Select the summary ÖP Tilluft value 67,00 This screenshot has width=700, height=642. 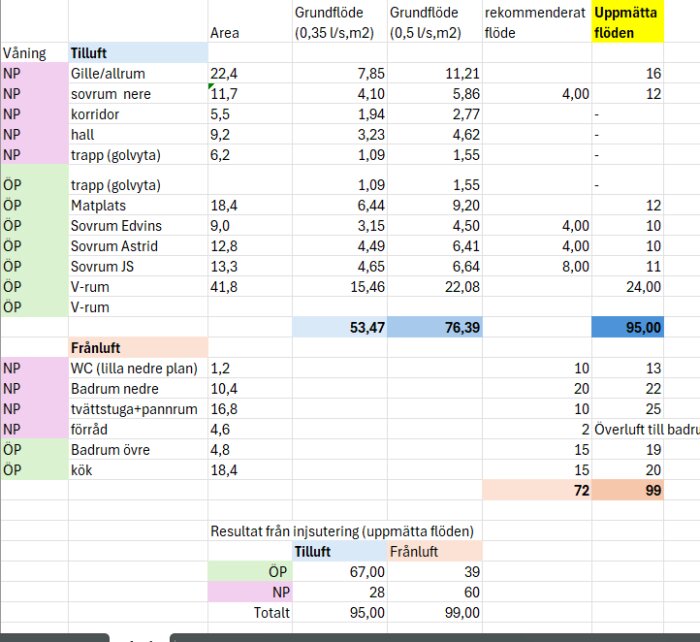(x=340, y=572)
